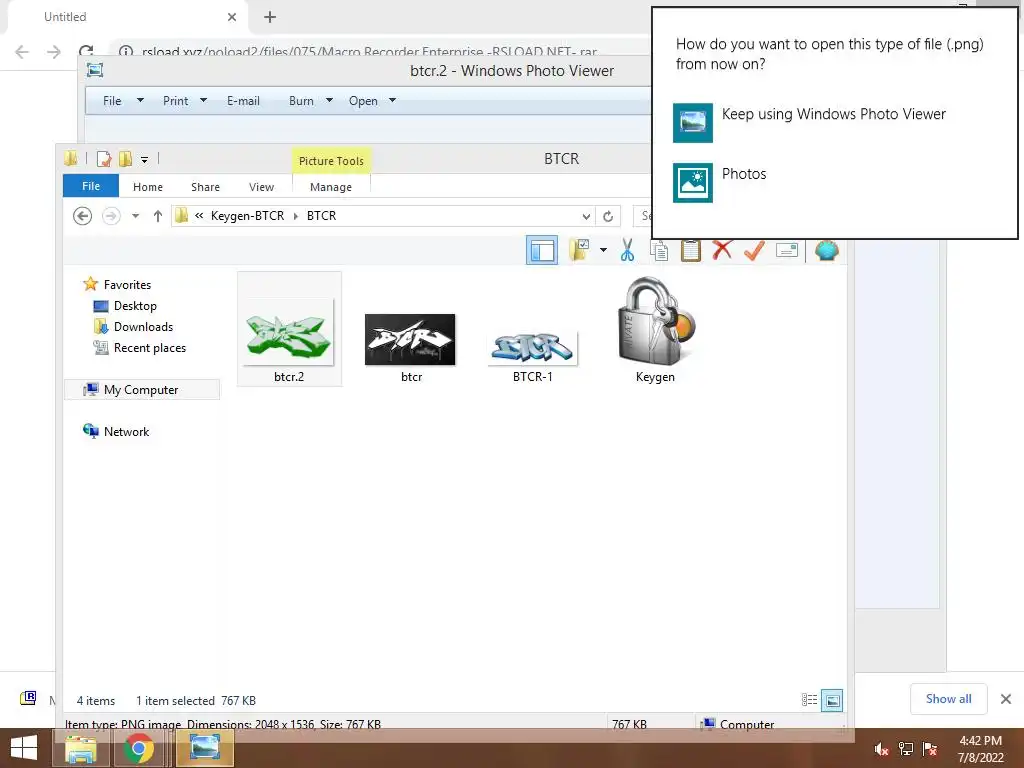Switch to Details view icon in status bar

(809, 700)
